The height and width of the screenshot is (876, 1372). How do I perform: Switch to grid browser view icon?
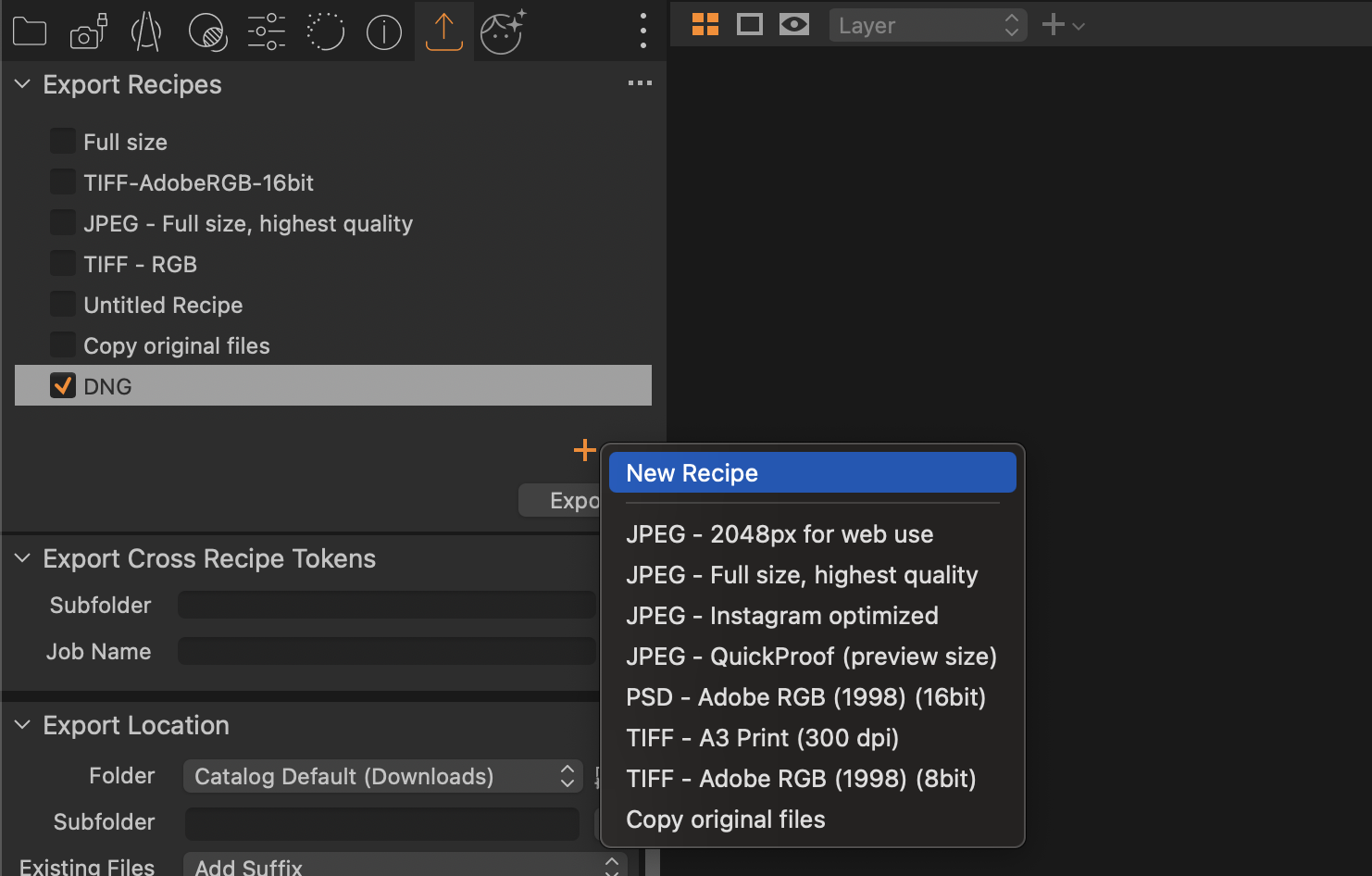(x=705, y=25)
